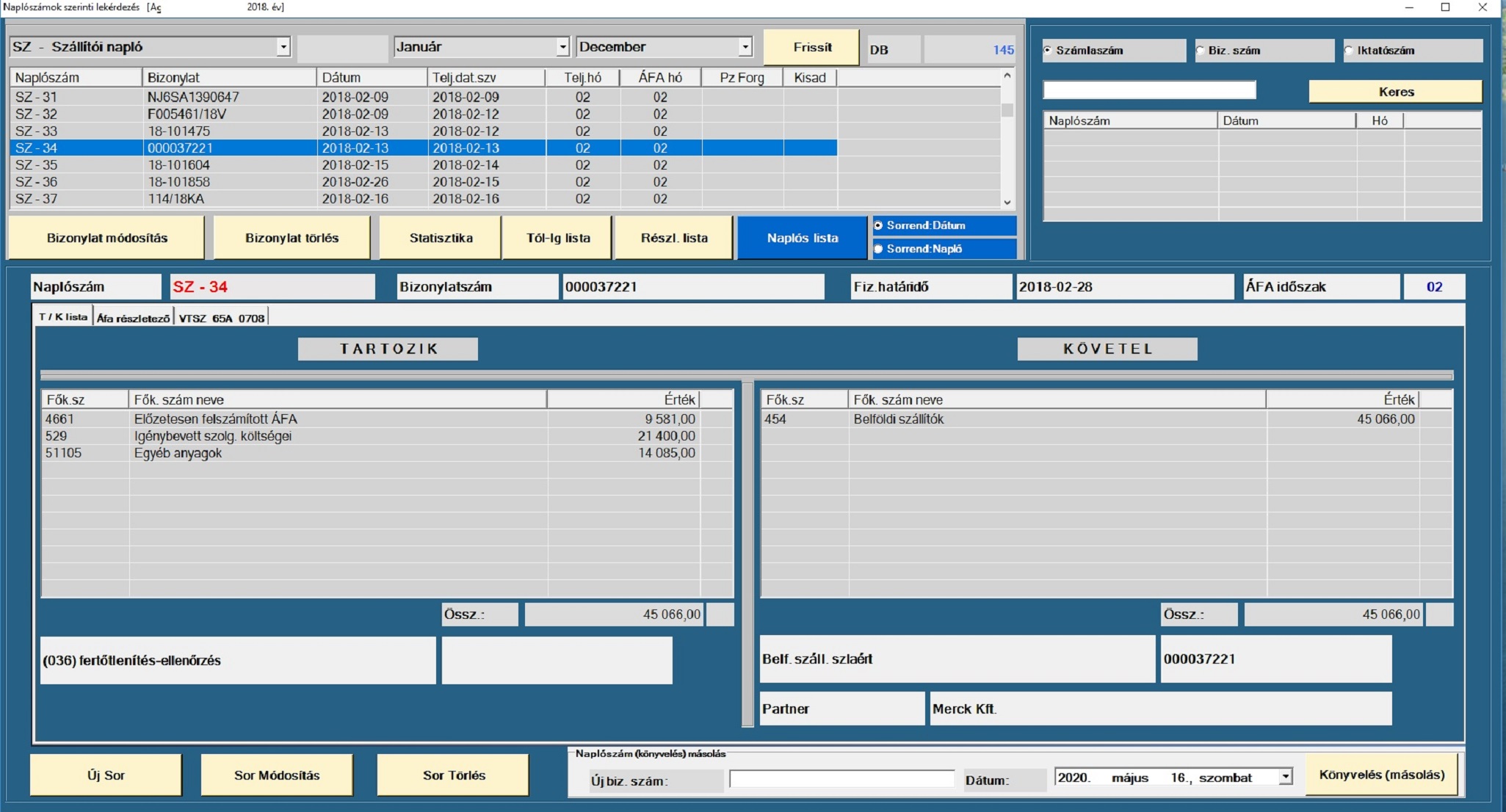
Task: Click into the Új biz. szám field
Action: pos(841,779)
